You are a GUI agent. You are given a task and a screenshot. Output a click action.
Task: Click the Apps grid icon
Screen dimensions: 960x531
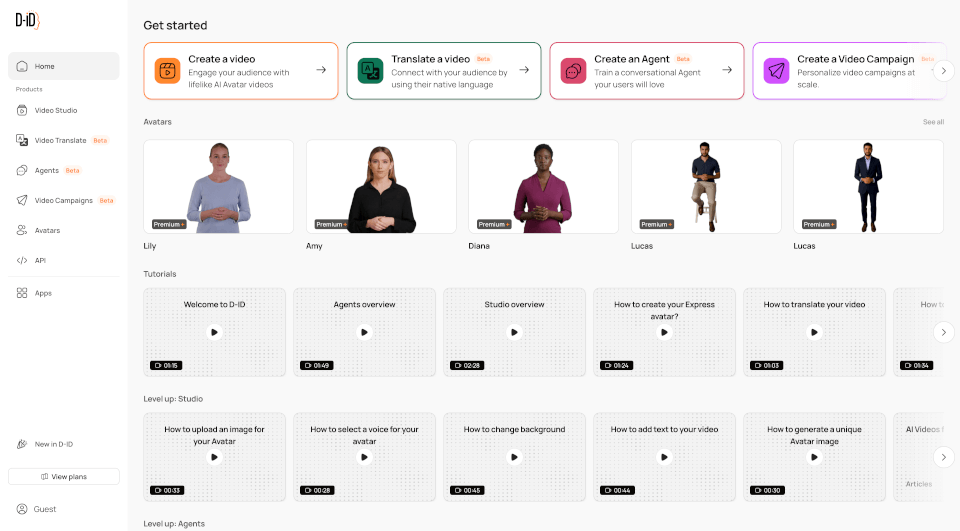tap(22, 293)
